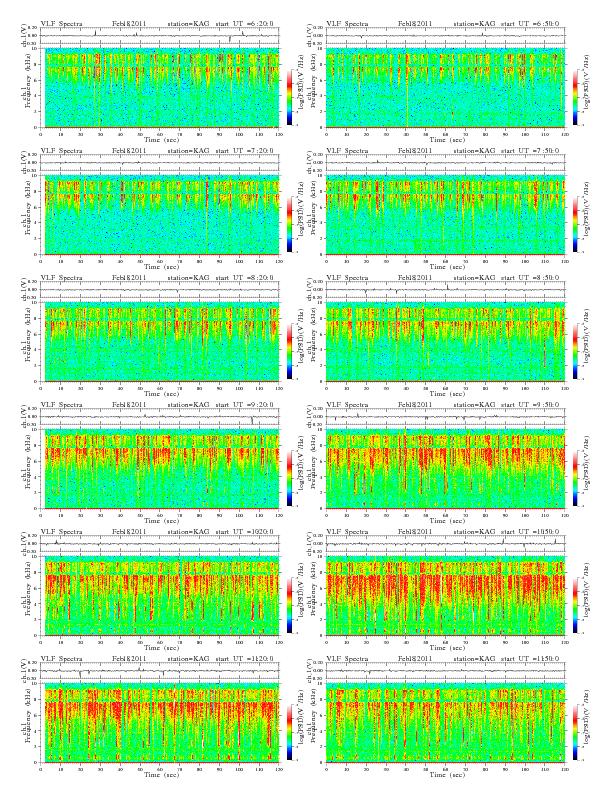Click the PSD color bar of the 10:50:0 plot
This screenshot has width=612, height=792.
575,605
